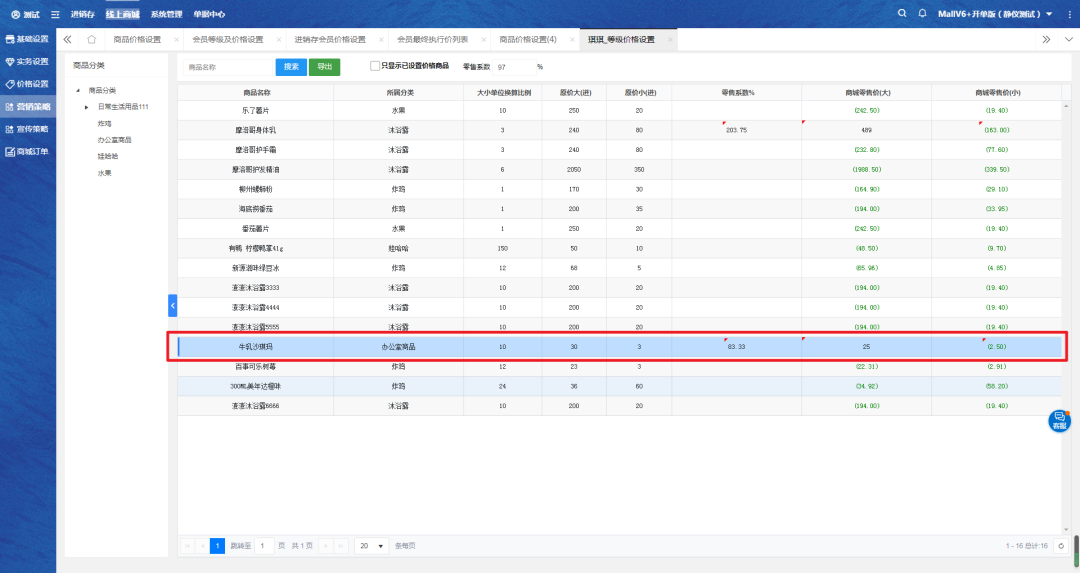Open the MallV6+开单版 account dropdown

(x=994, y=14)
